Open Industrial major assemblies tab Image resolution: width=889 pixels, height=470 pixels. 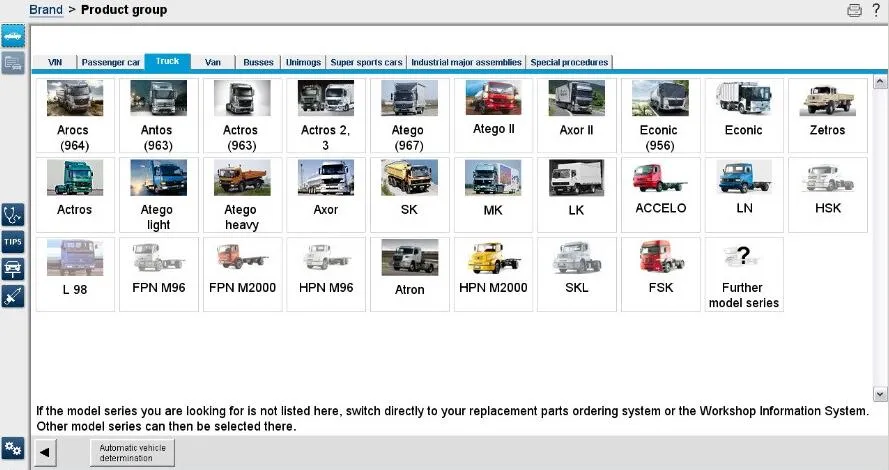(466, 62)
